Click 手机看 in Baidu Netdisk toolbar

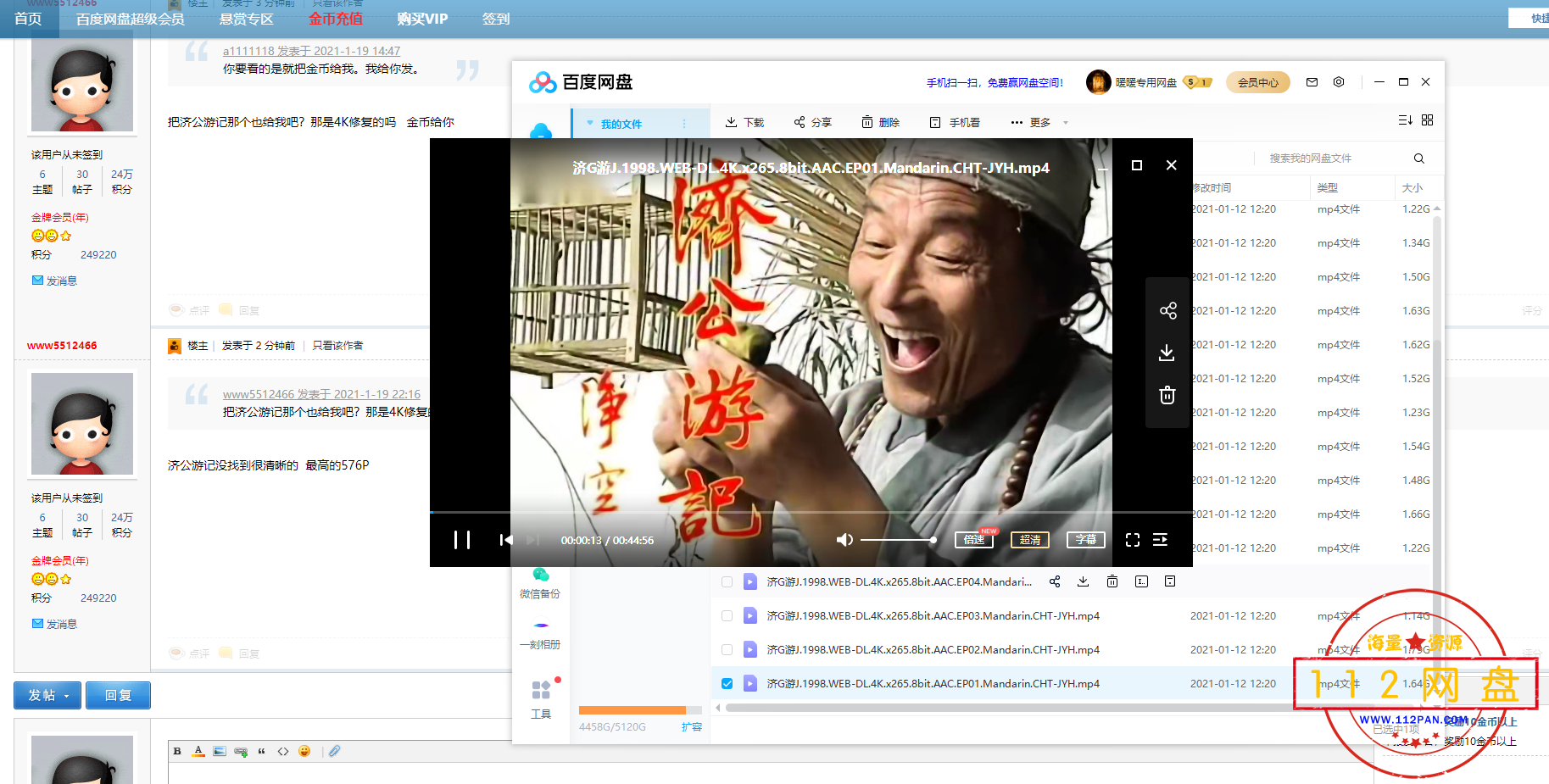coord(955,123)
